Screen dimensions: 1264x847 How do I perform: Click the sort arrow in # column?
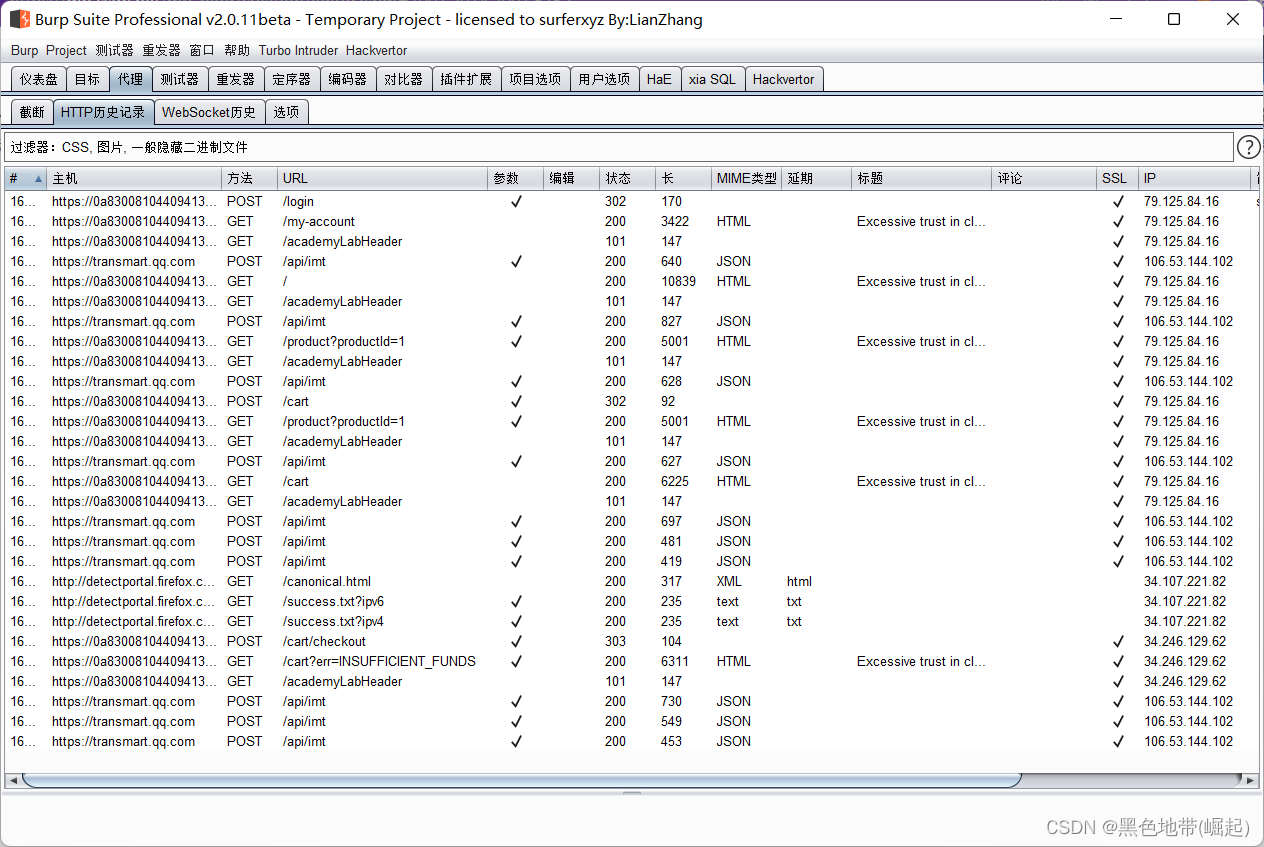pyautogui.click(x=39, y=179)
